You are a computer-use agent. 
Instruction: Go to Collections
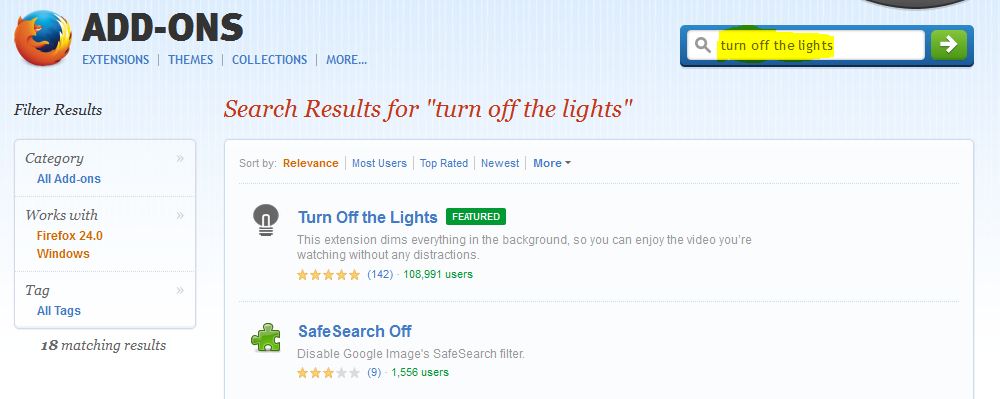[269, 60]
